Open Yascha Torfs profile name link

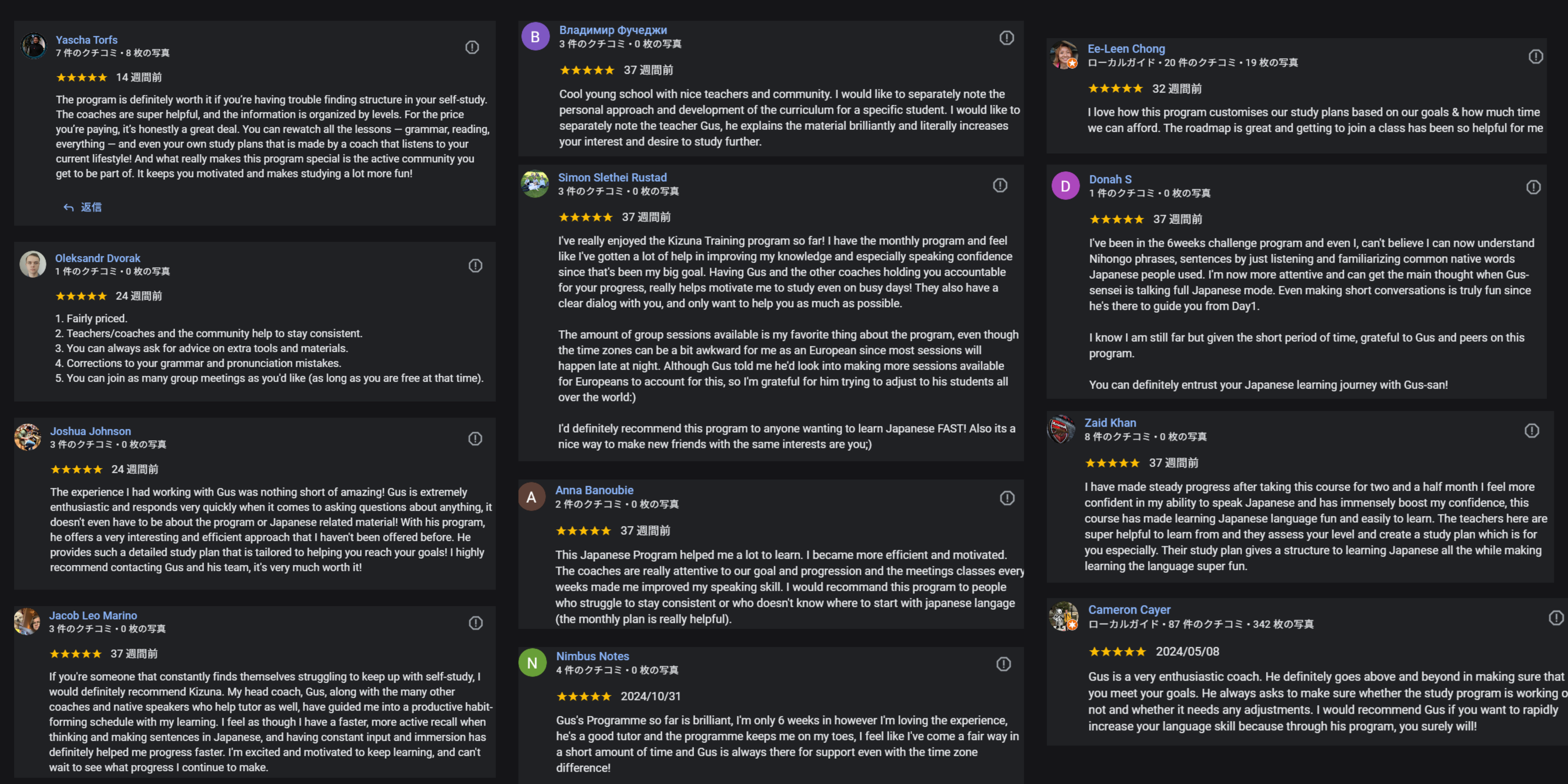pos(86,39)
